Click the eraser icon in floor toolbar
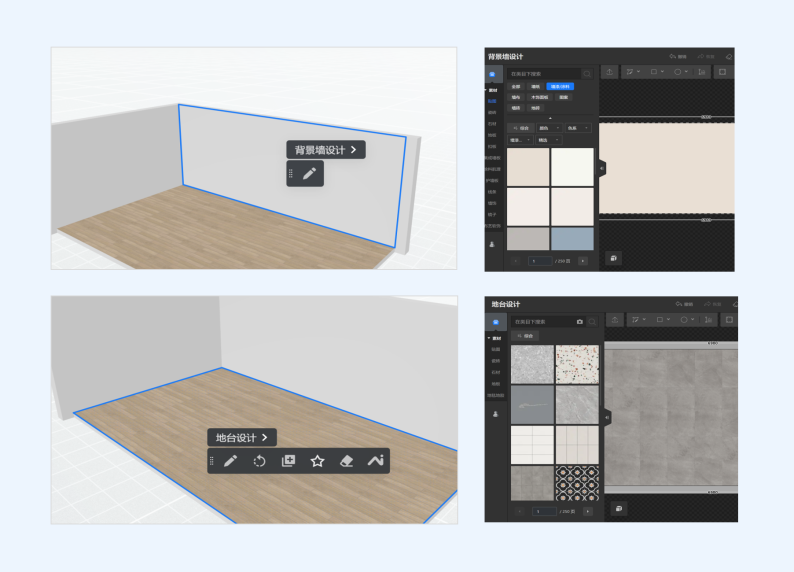 click(346, 461)
